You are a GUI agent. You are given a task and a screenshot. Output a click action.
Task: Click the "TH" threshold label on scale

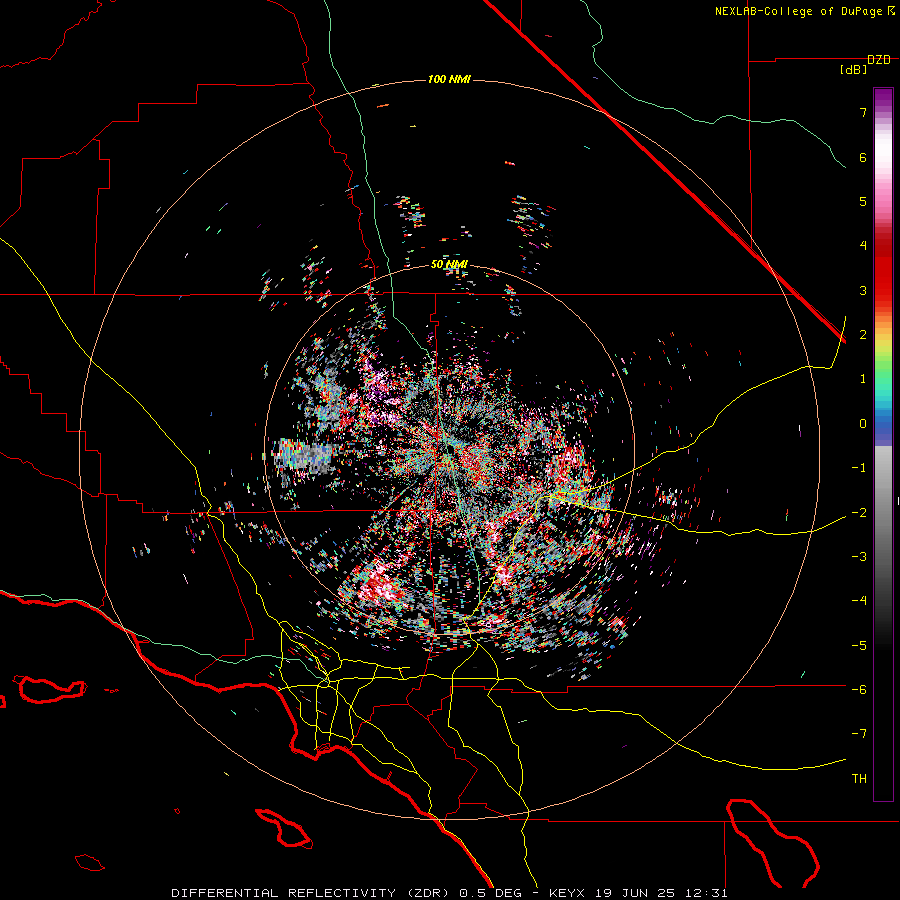(859, 779)
